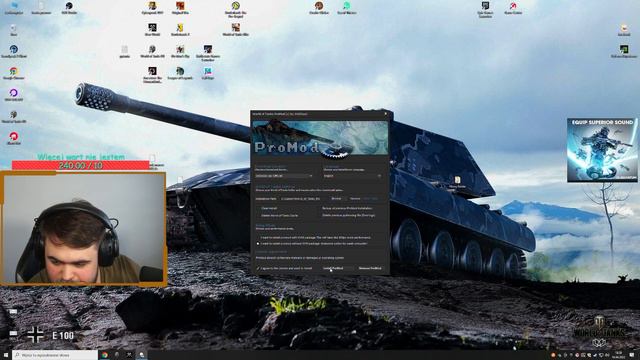Open the World of Tanks Blitz desktop icon
Screen dimensions: 640x360
click(x=236, y=29)
